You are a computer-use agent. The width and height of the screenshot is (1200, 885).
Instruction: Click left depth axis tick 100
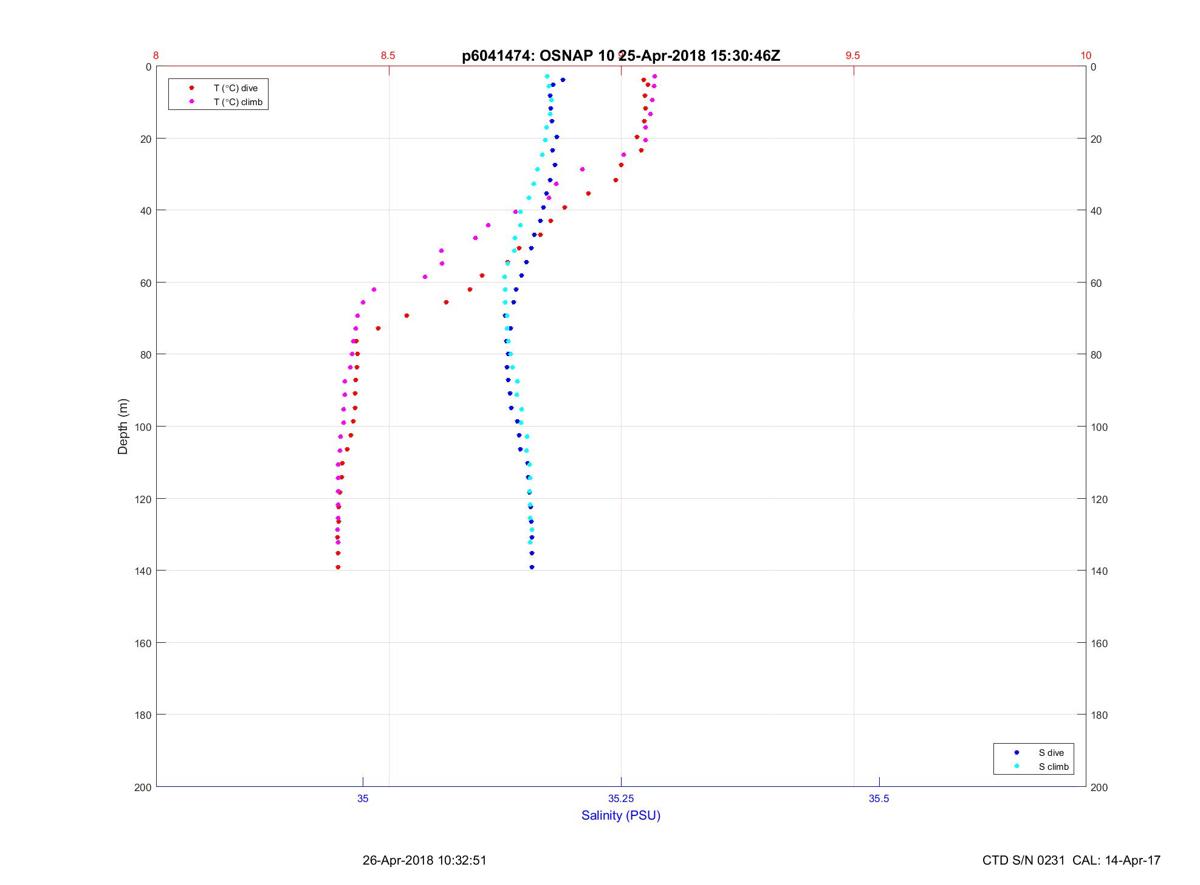(141, 427)
